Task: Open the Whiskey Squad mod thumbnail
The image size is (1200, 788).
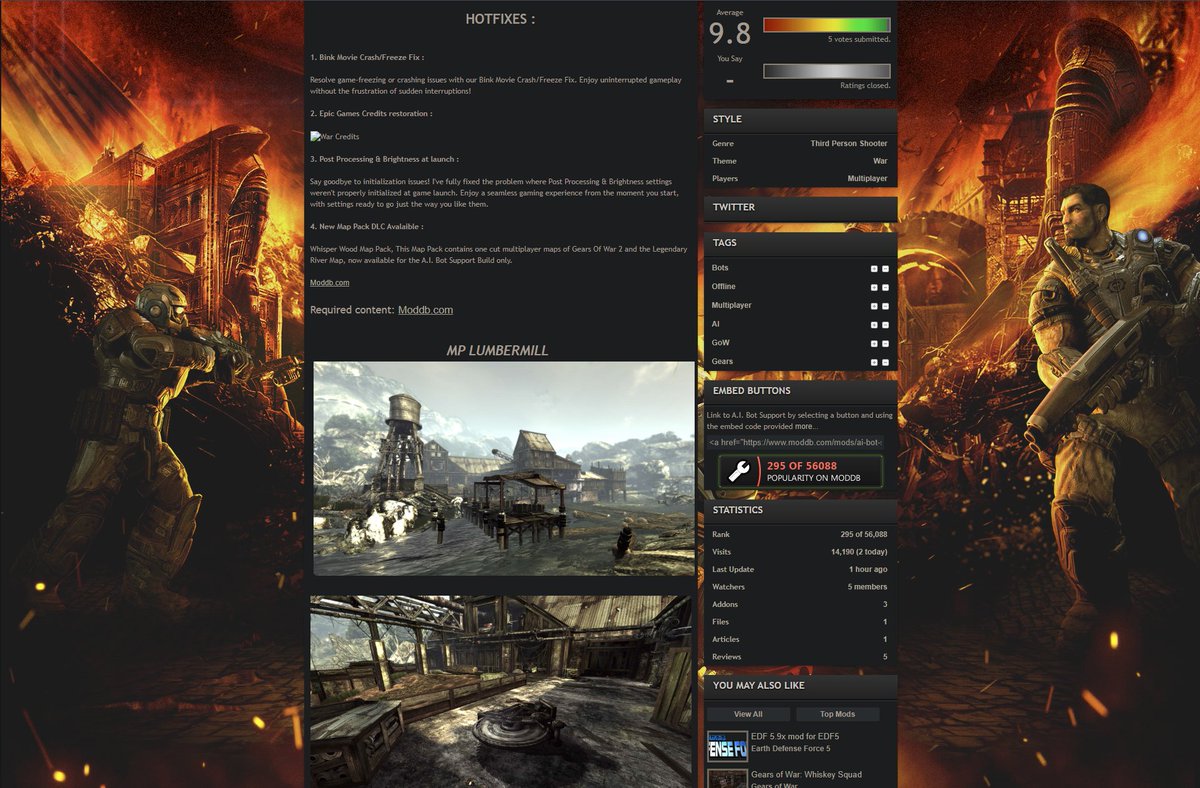Action: pos(727,778)
